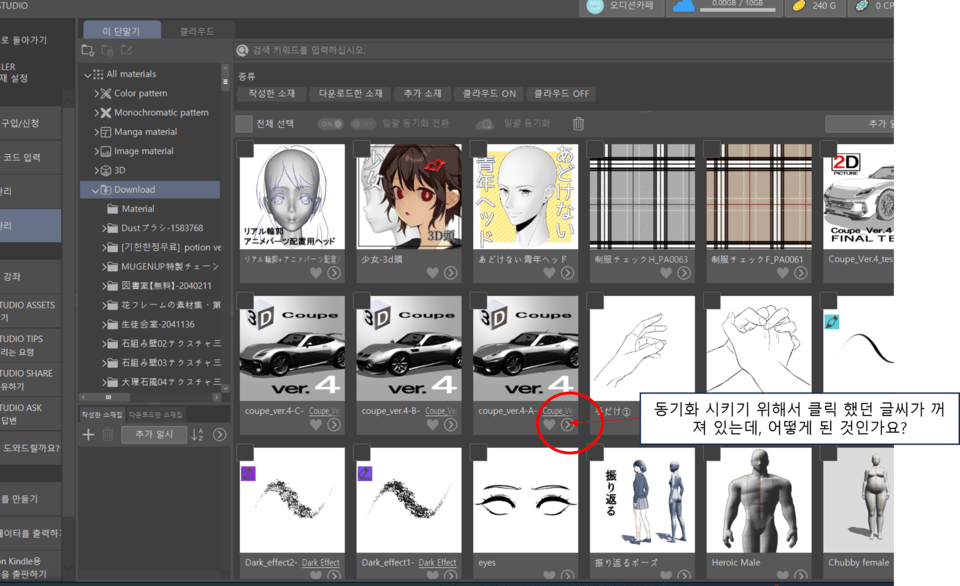The width and height of the screenshot is (960, 586).
Task: Select the Heroic Male thumbnail
Action: coord(759,500)
